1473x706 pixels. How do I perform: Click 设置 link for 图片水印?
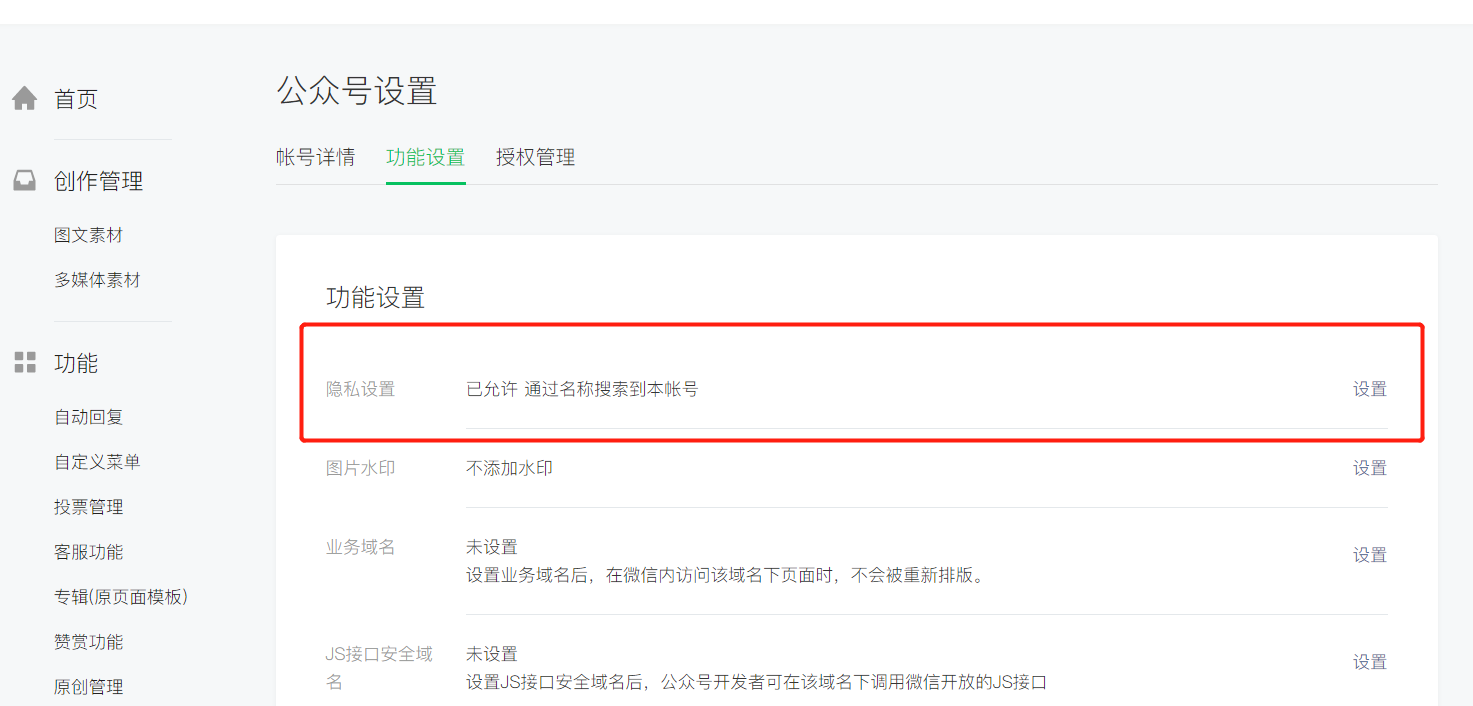1370,468
